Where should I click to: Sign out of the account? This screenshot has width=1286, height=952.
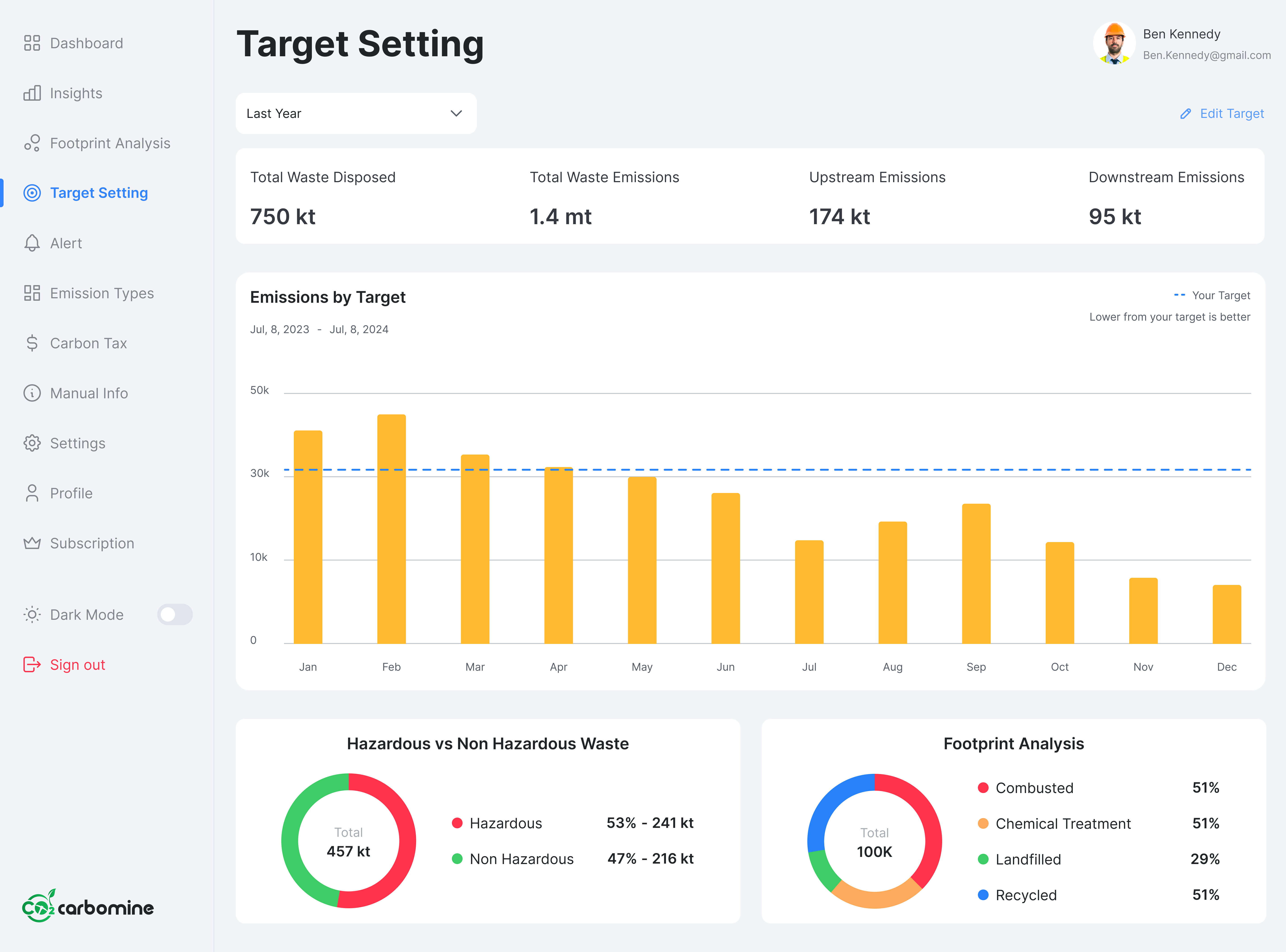77,664
